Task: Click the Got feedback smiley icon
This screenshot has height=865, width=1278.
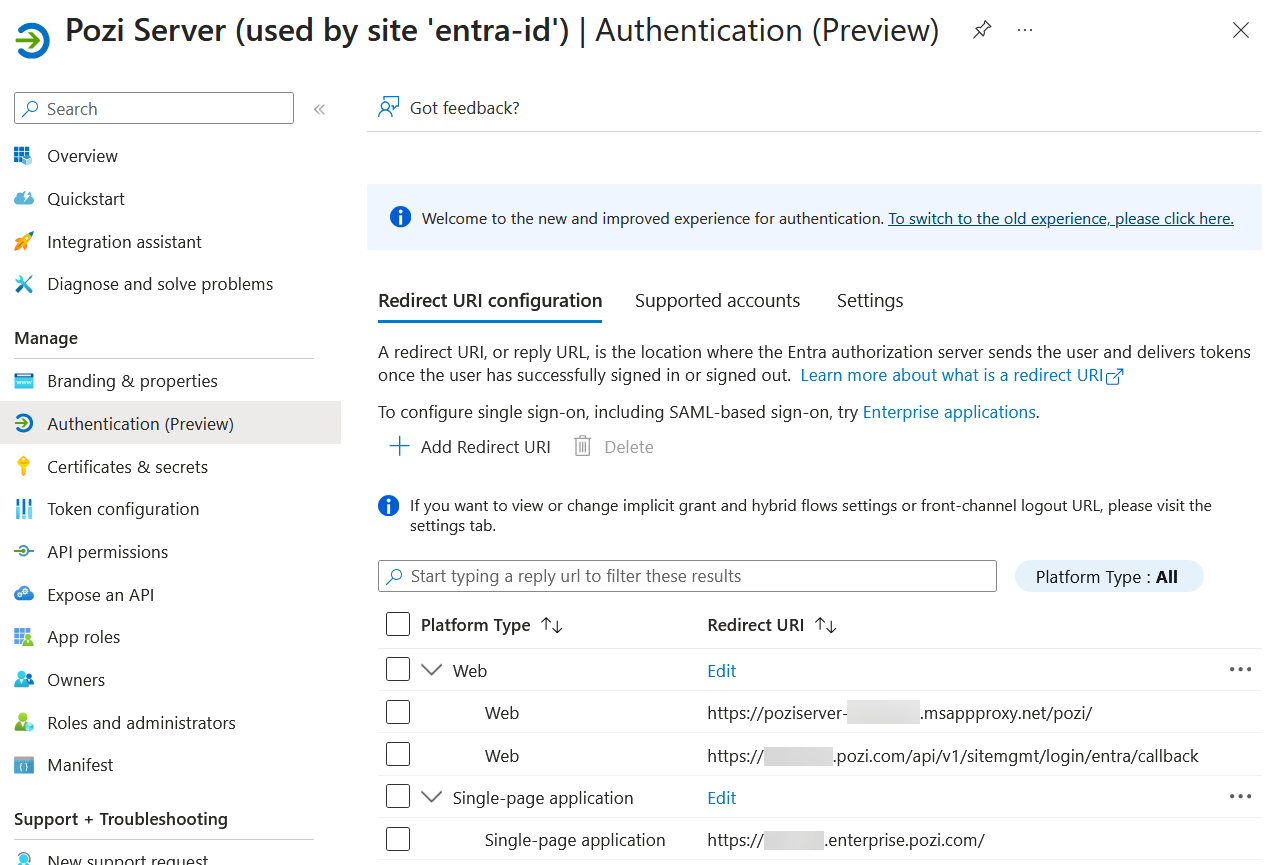Action: click(388, 106)
